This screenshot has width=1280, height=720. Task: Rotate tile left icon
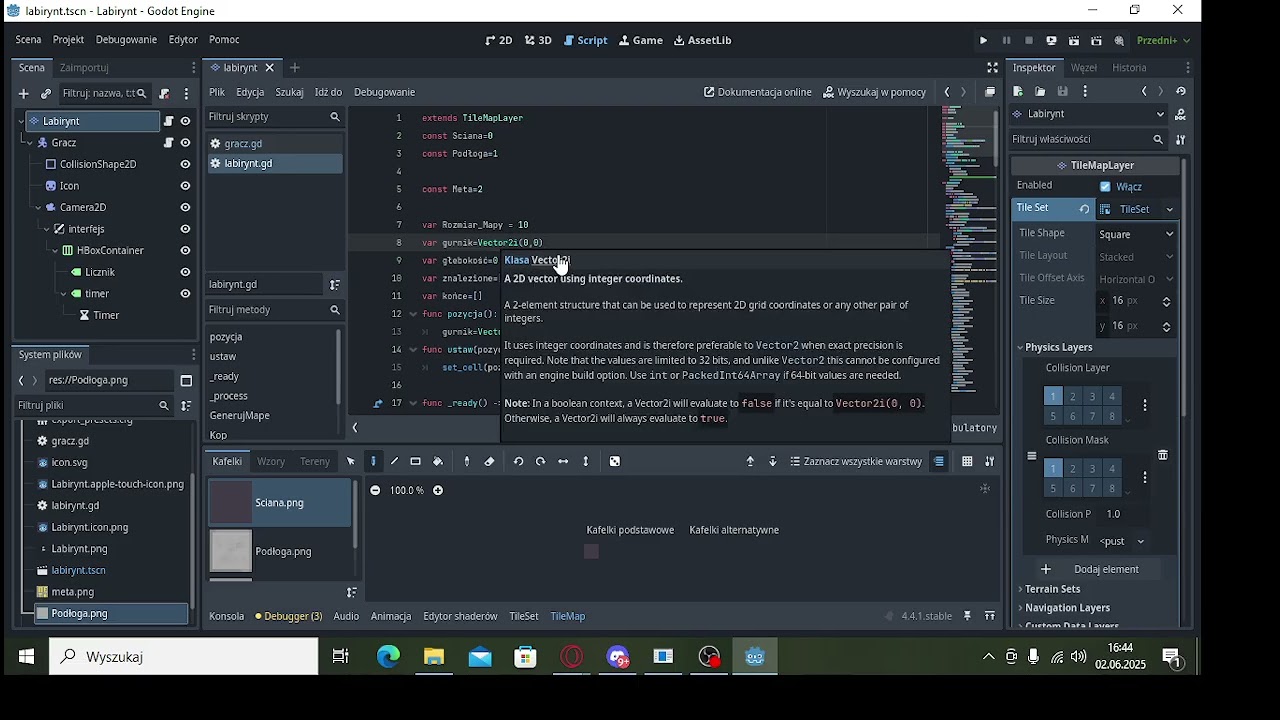518,462
